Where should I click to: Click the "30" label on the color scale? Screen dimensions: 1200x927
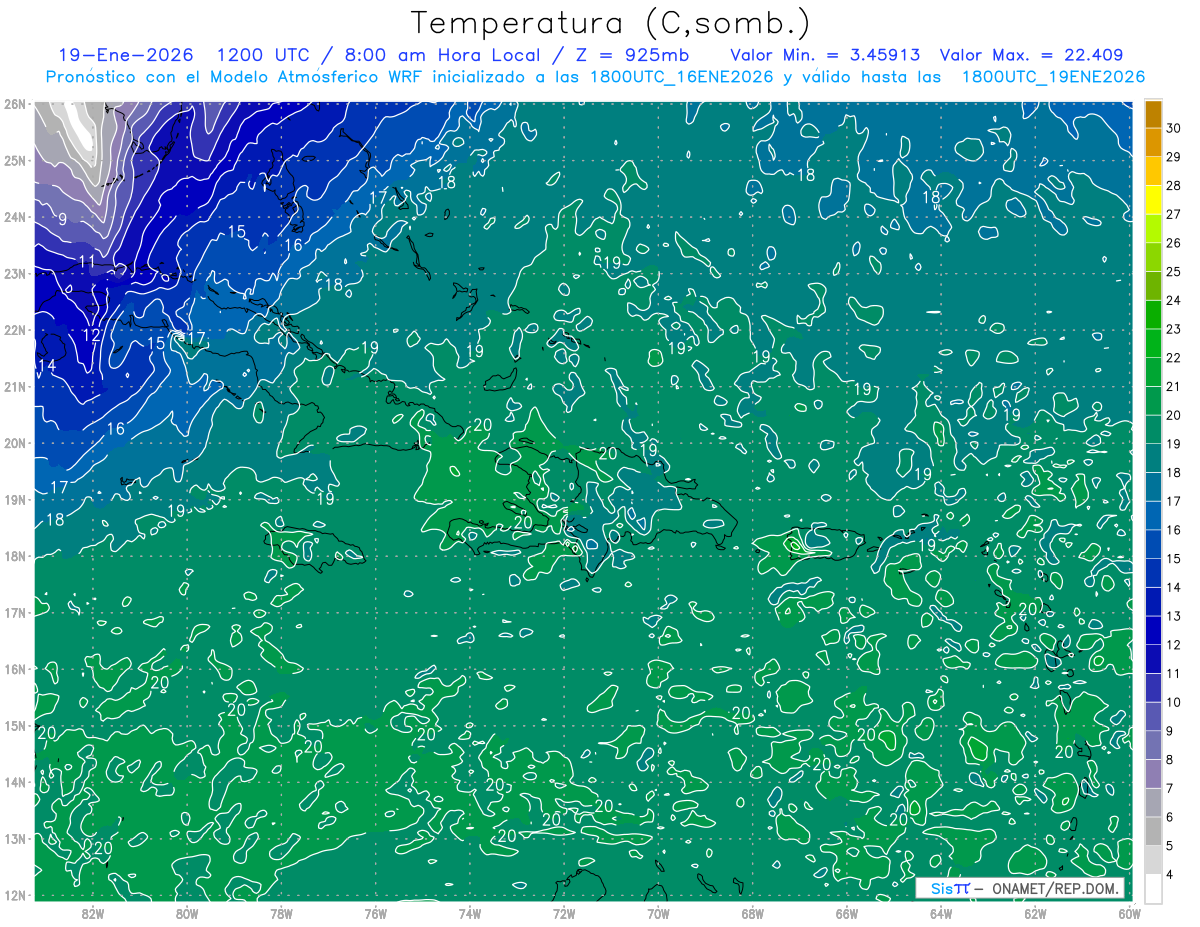tap(1174, 128)
